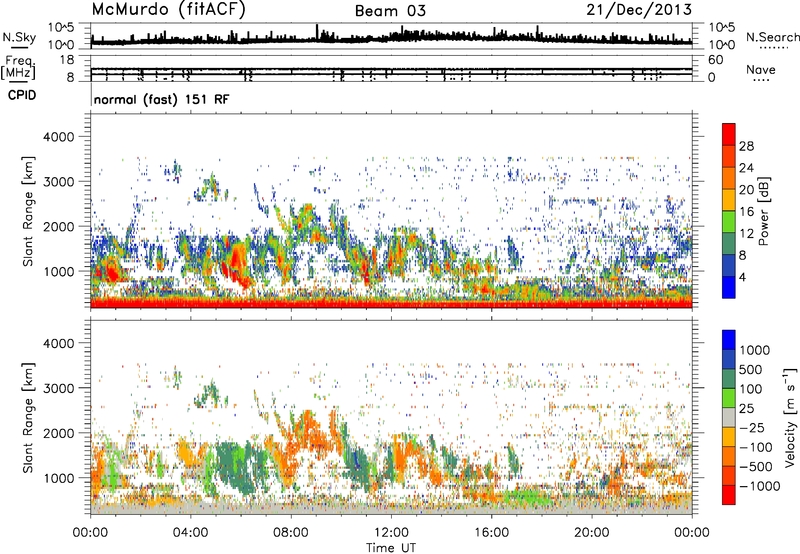The image size is (800, 554).
Task: Click the '16:00' time axis tick label
Action: click(x=491, y=533)
